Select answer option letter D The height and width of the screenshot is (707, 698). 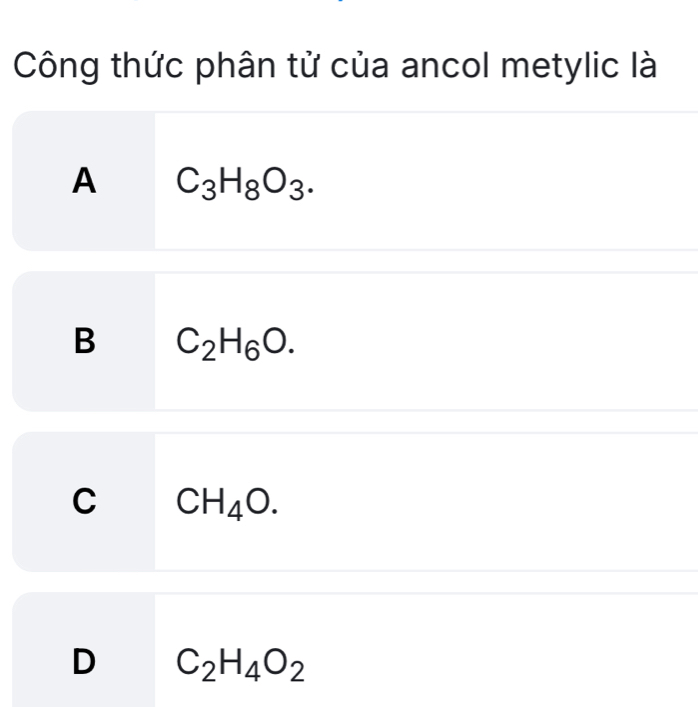[86, 660]
